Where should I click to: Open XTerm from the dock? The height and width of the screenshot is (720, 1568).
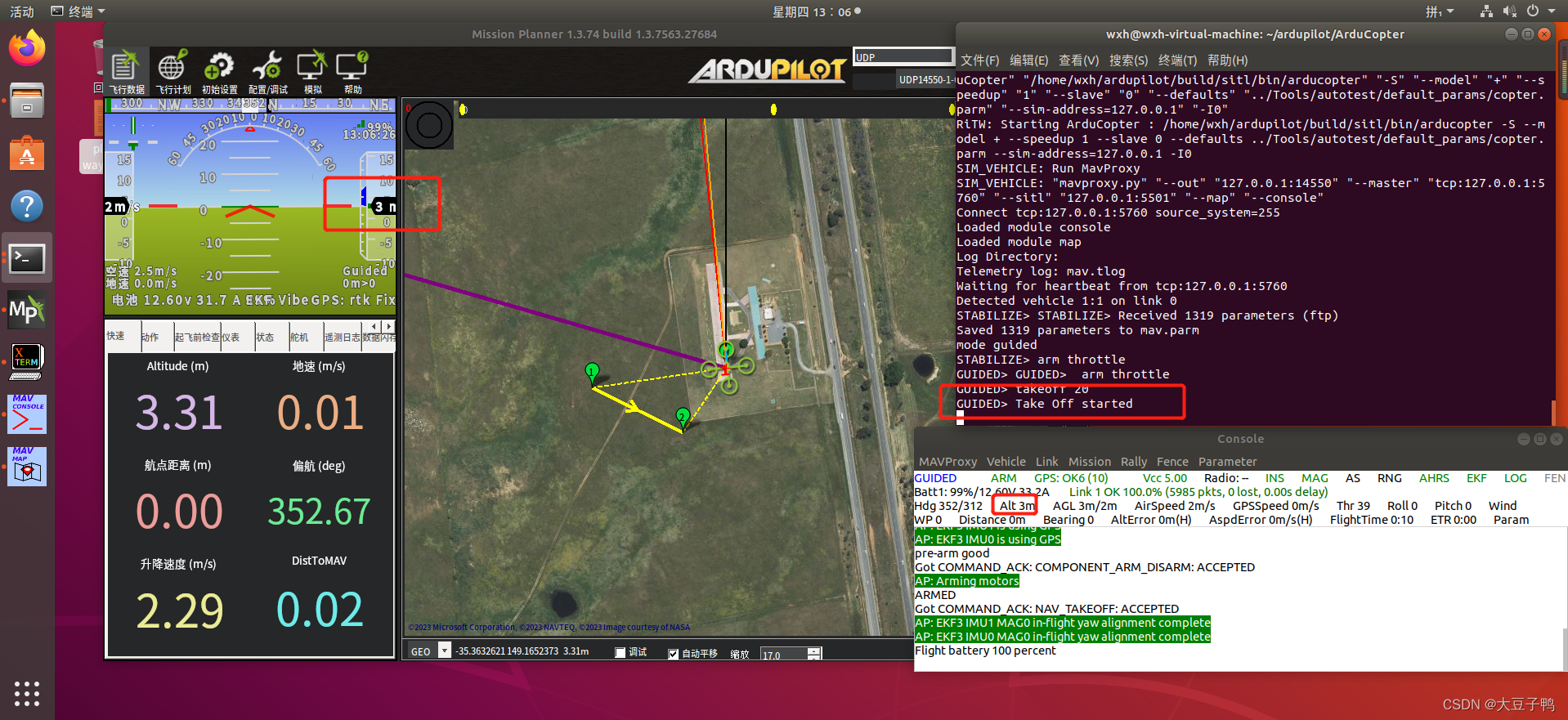coord(27,362)
